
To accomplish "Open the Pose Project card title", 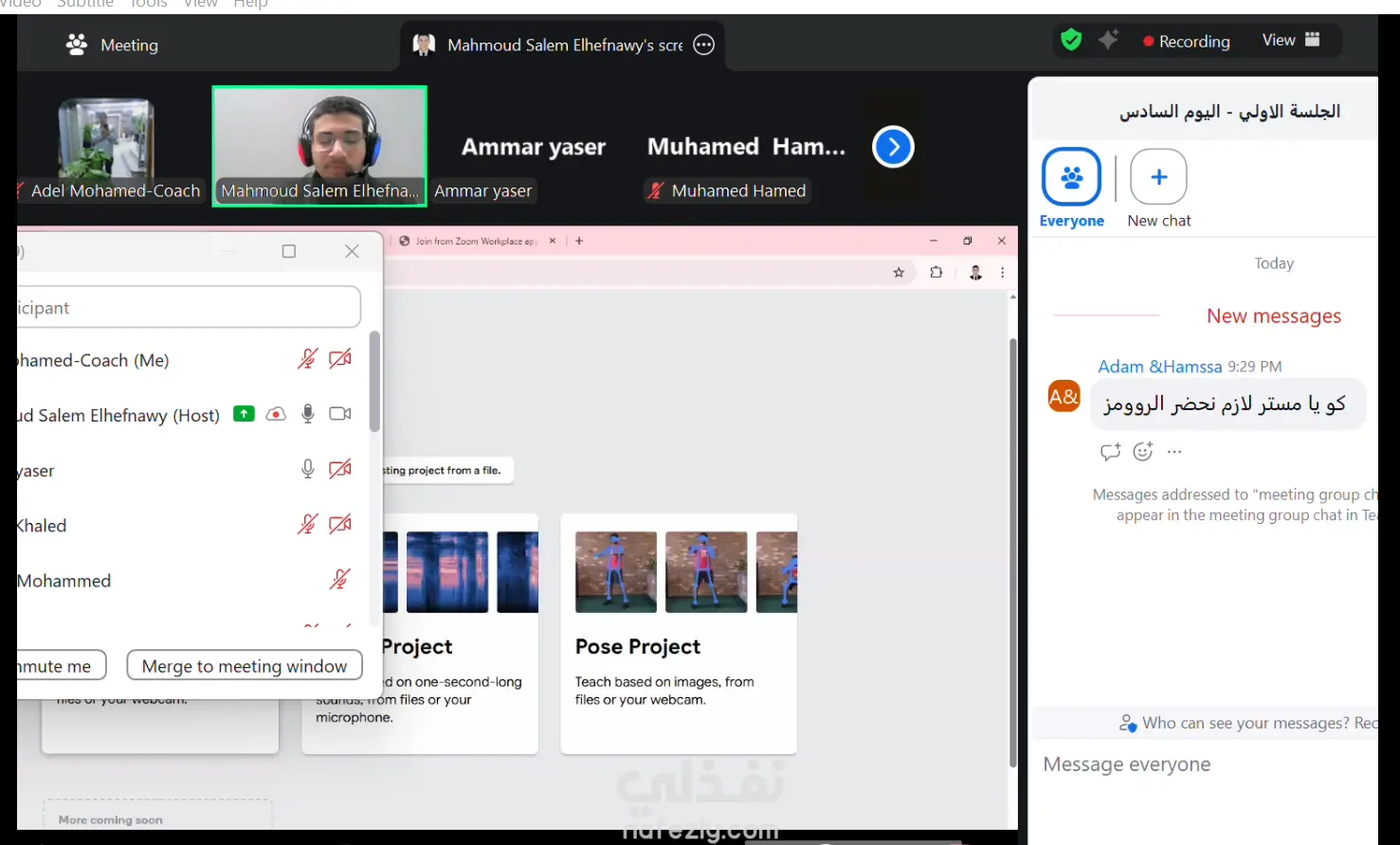I will [638, 646].
